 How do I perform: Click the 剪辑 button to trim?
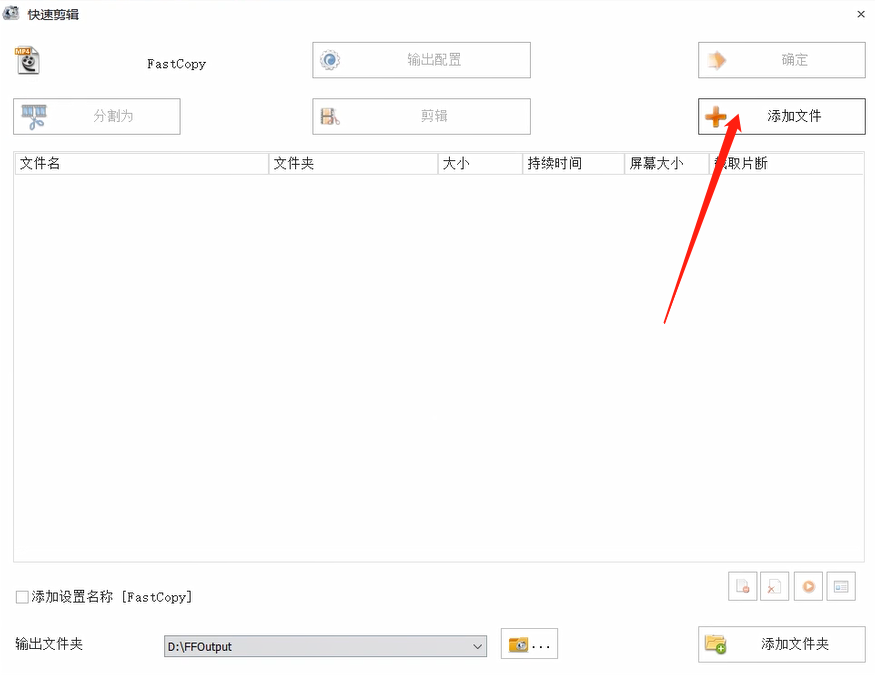(420, 116)
